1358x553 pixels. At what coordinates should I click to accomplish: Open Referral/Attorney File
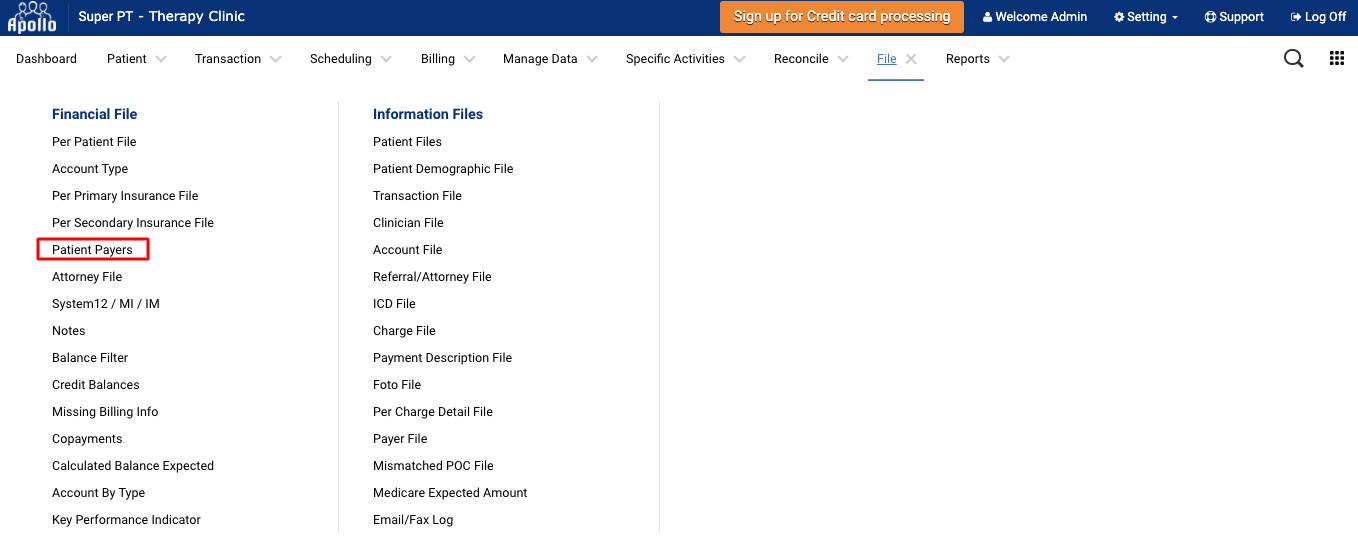coord(432,277)
